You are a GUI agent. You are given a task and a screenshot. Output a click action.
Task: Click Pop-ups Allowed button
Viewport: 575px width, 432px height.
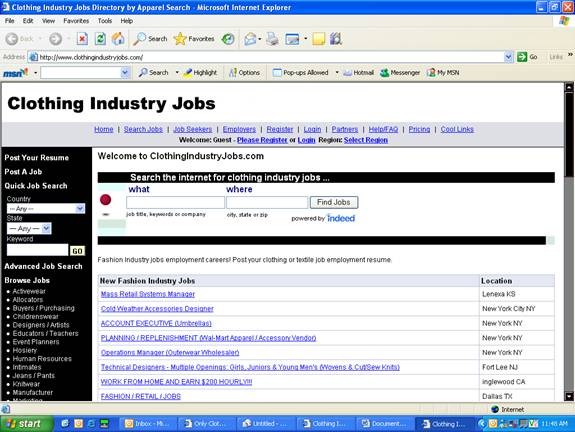[x=300, y=73]
